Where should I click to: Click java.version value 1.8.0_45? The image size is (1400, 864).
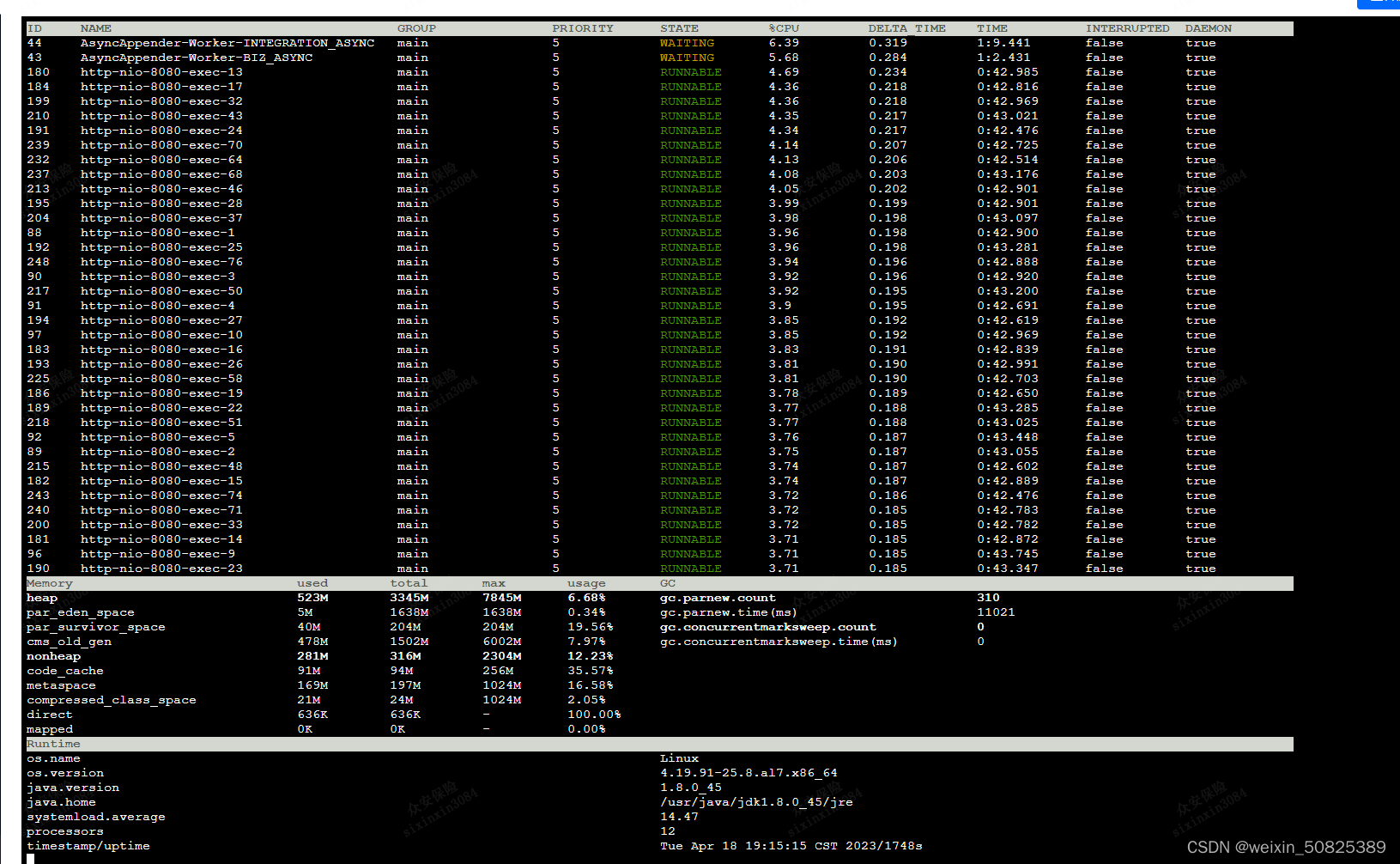point(691,788)
